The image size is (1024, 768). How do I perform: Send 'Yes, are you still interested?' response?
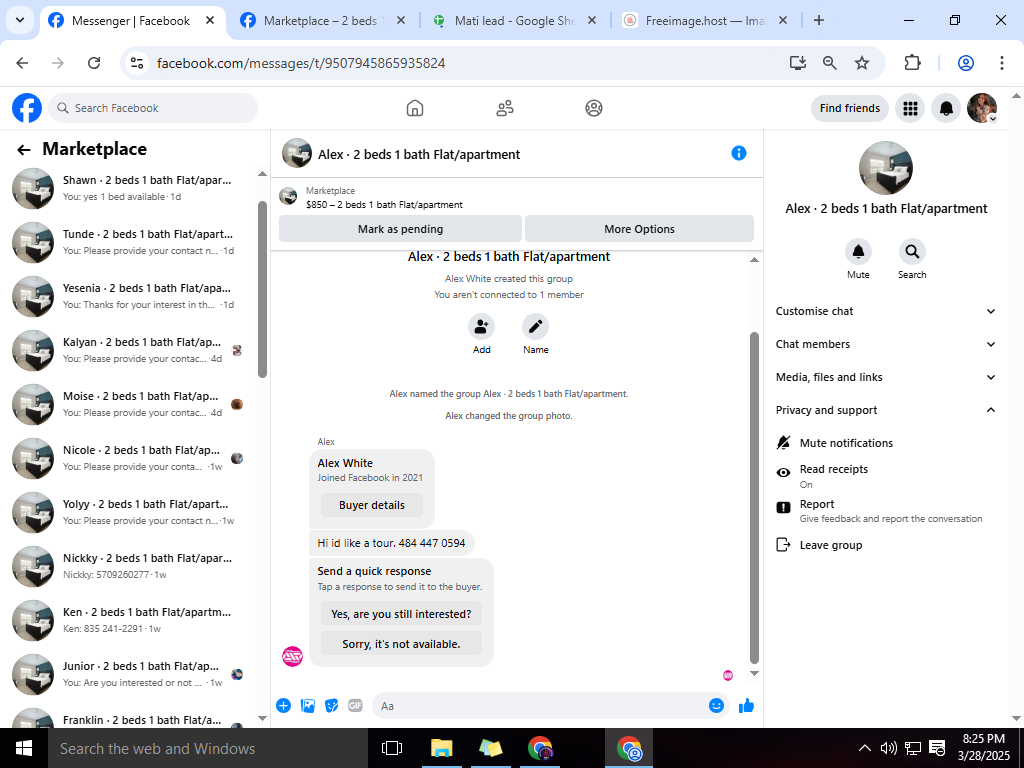tap(401, 614)
